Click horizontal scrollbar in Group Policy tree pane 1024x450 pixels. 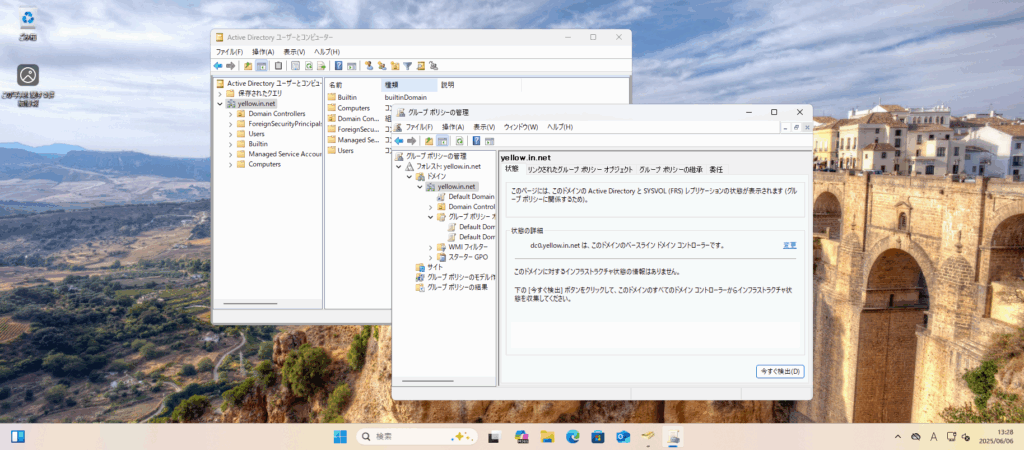coord(428,381)
